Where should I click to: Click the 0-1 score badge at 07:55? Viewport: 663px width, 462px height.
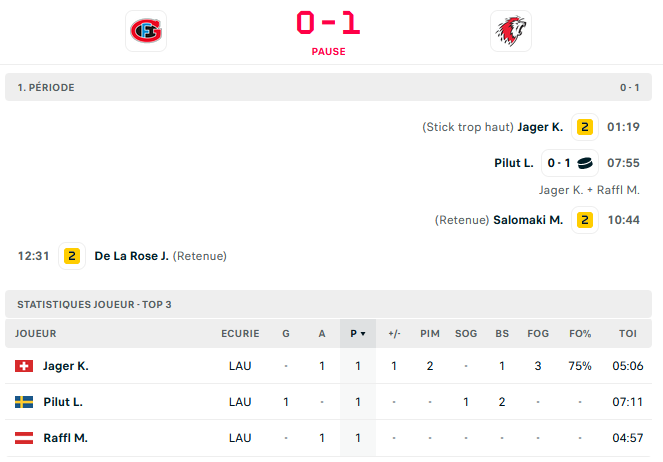[x=558, y=163]
